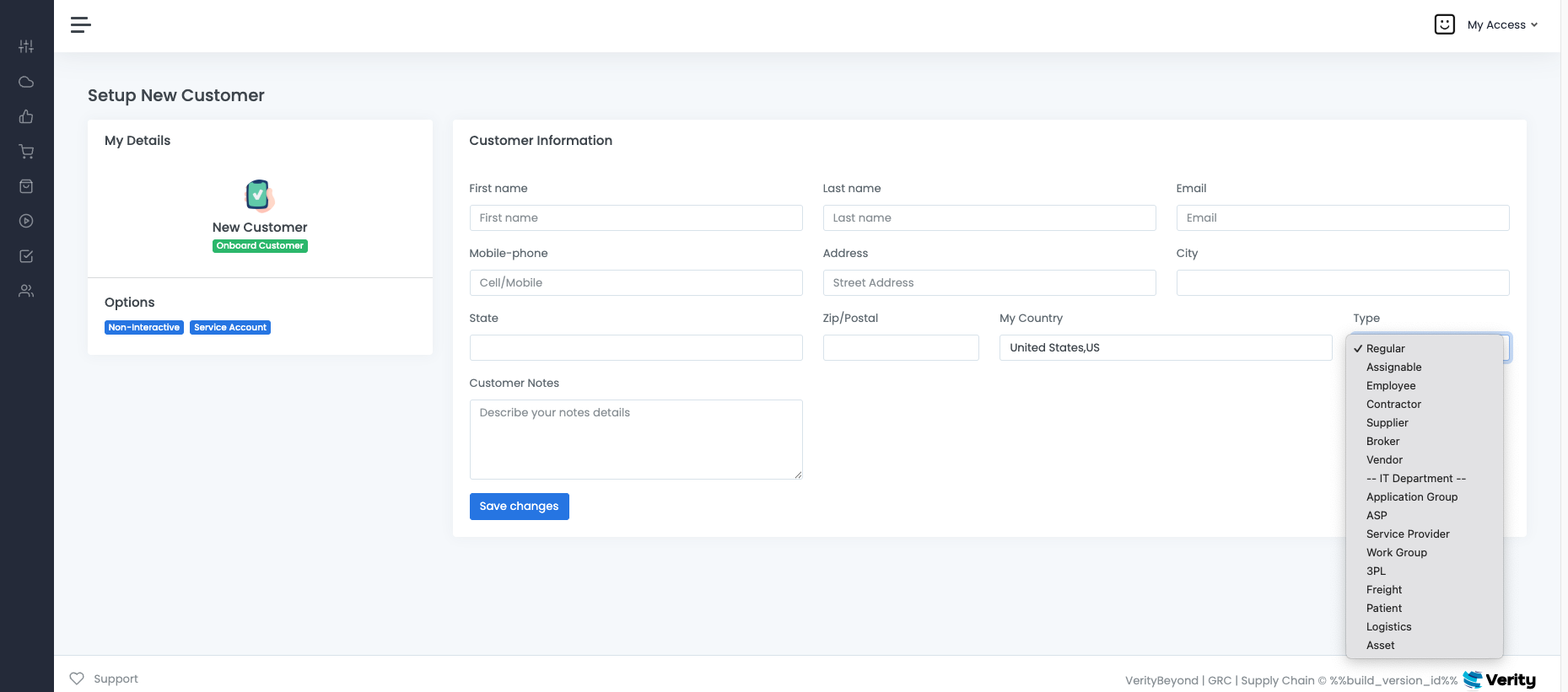Open the My Country select box
1568x692 pixels.
tap(1166, 347)
